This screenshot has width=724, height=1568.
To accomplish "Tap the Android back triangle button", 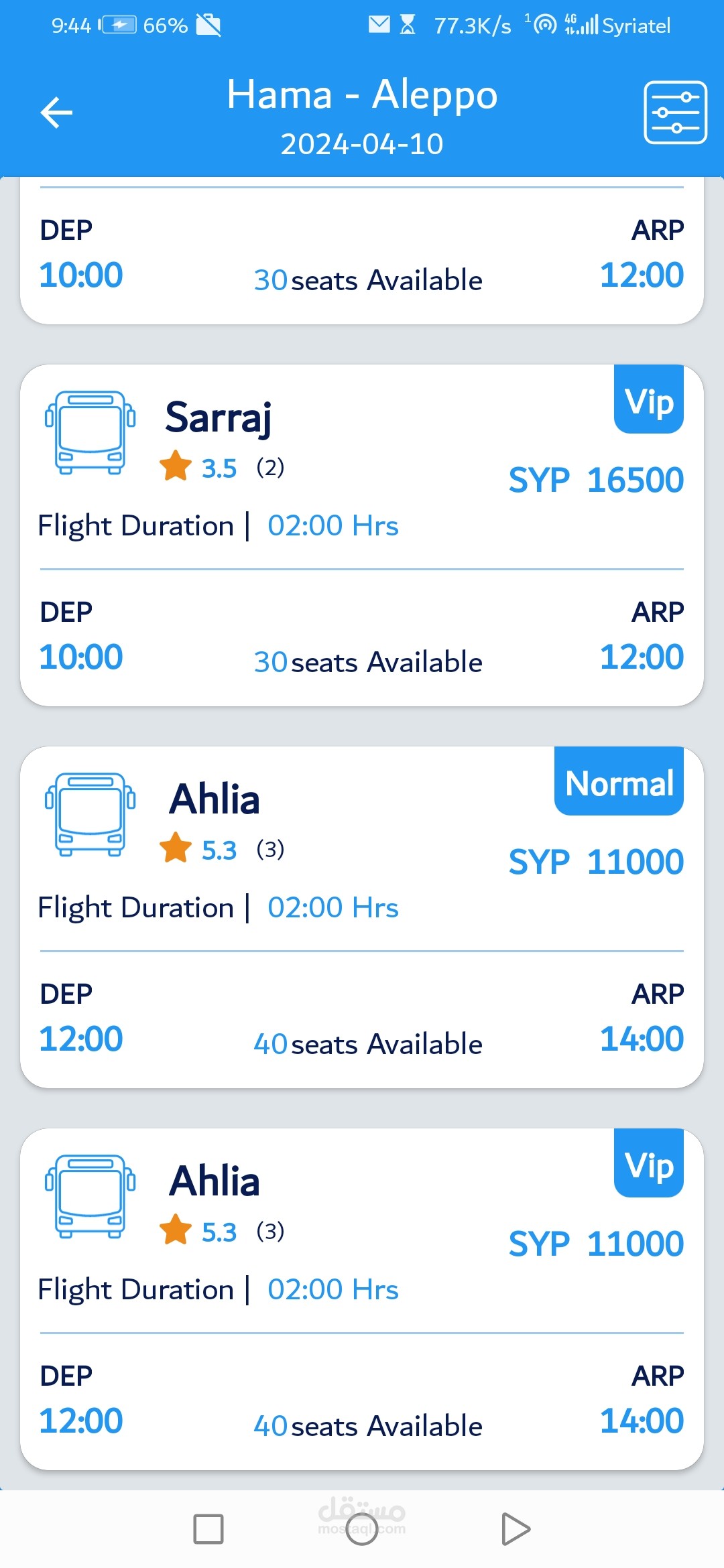I will (x=516, y=1529).
